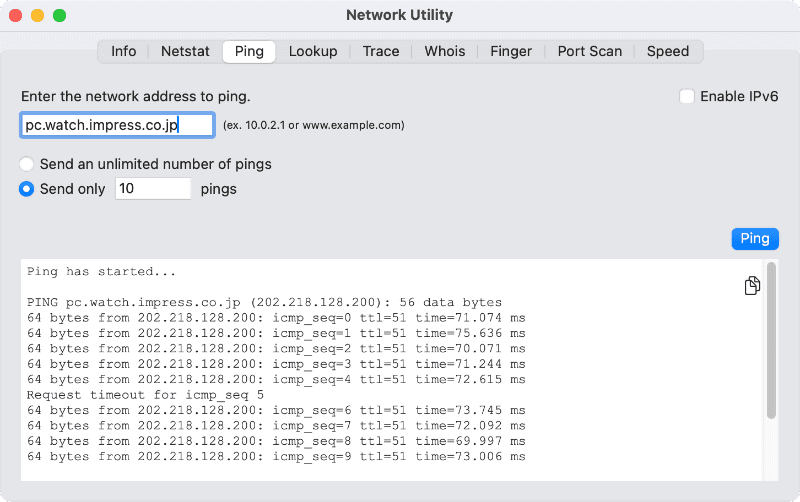
Task: Click the 'Request timeout for icmp_seq 5' line
Action: tap(145, 395)
